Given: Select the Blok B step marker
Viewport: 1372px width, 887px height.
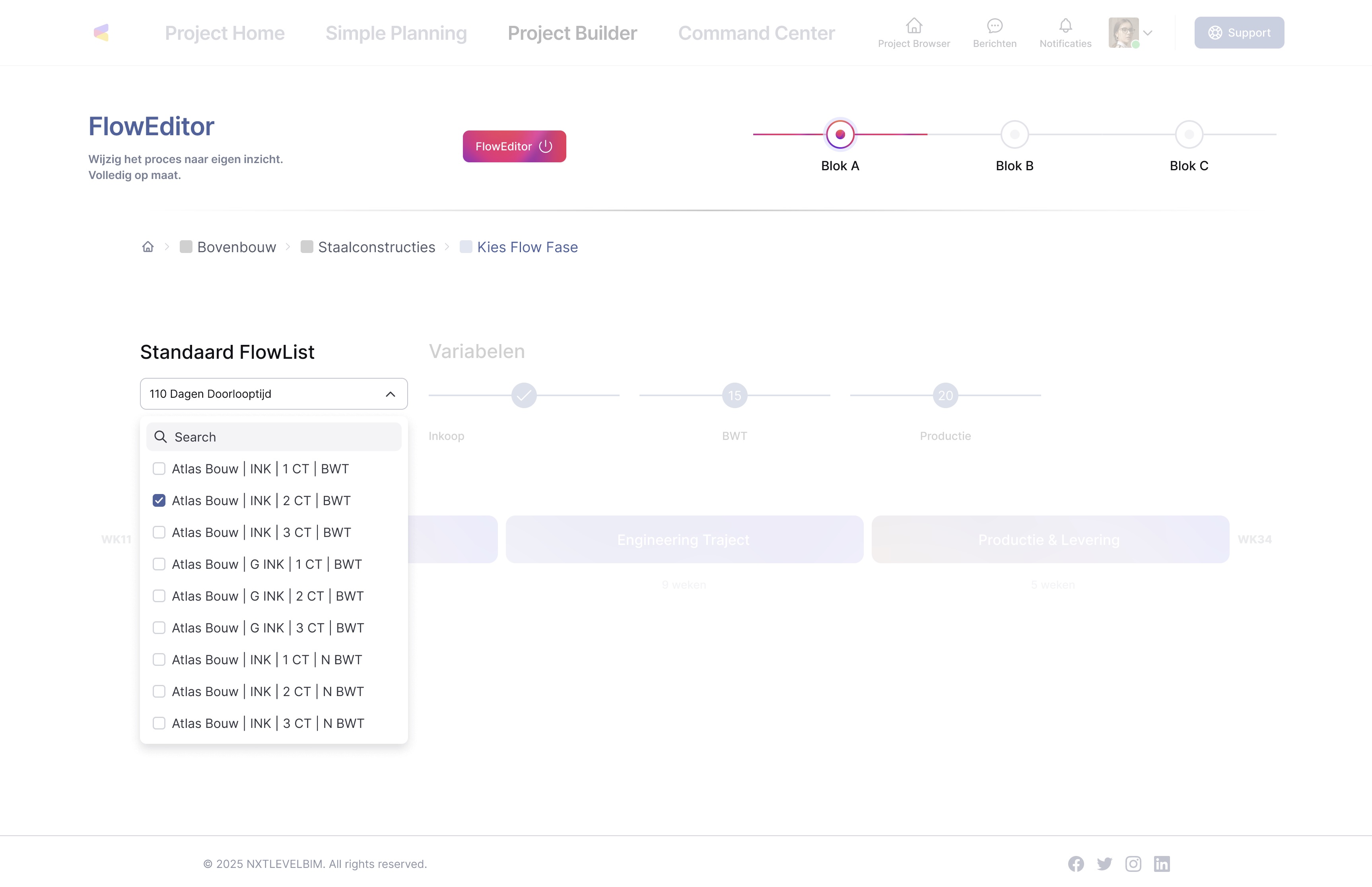Looking at the screenshot, I should coord(1014,135).
